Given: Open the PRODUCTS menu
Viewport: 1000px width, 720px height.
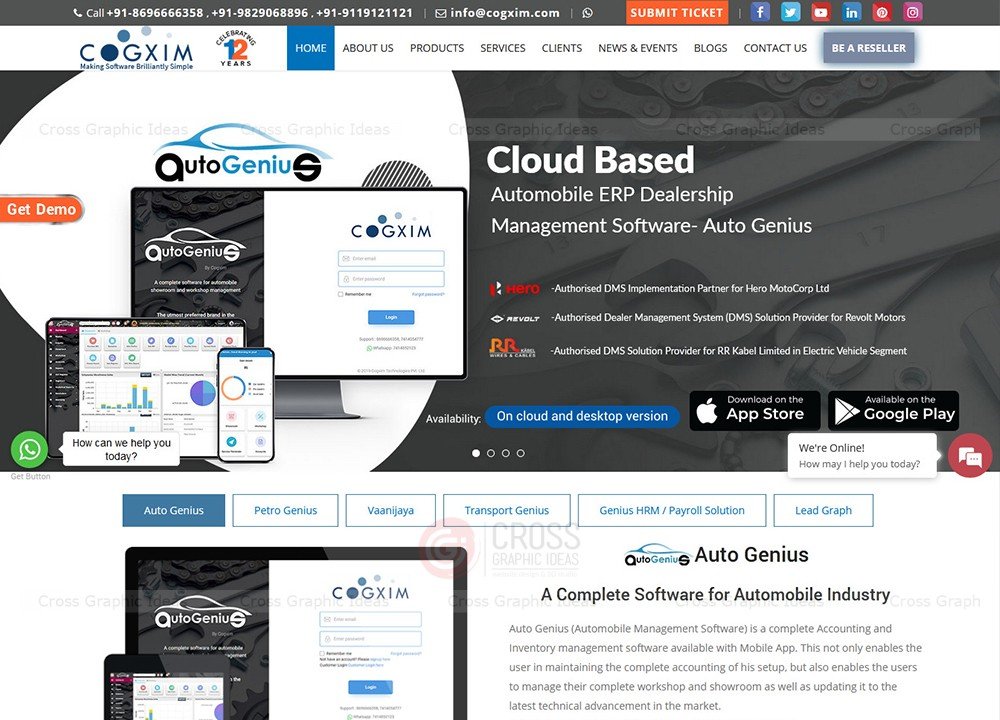Looking at the screenshot, I should tap(437, 48).
